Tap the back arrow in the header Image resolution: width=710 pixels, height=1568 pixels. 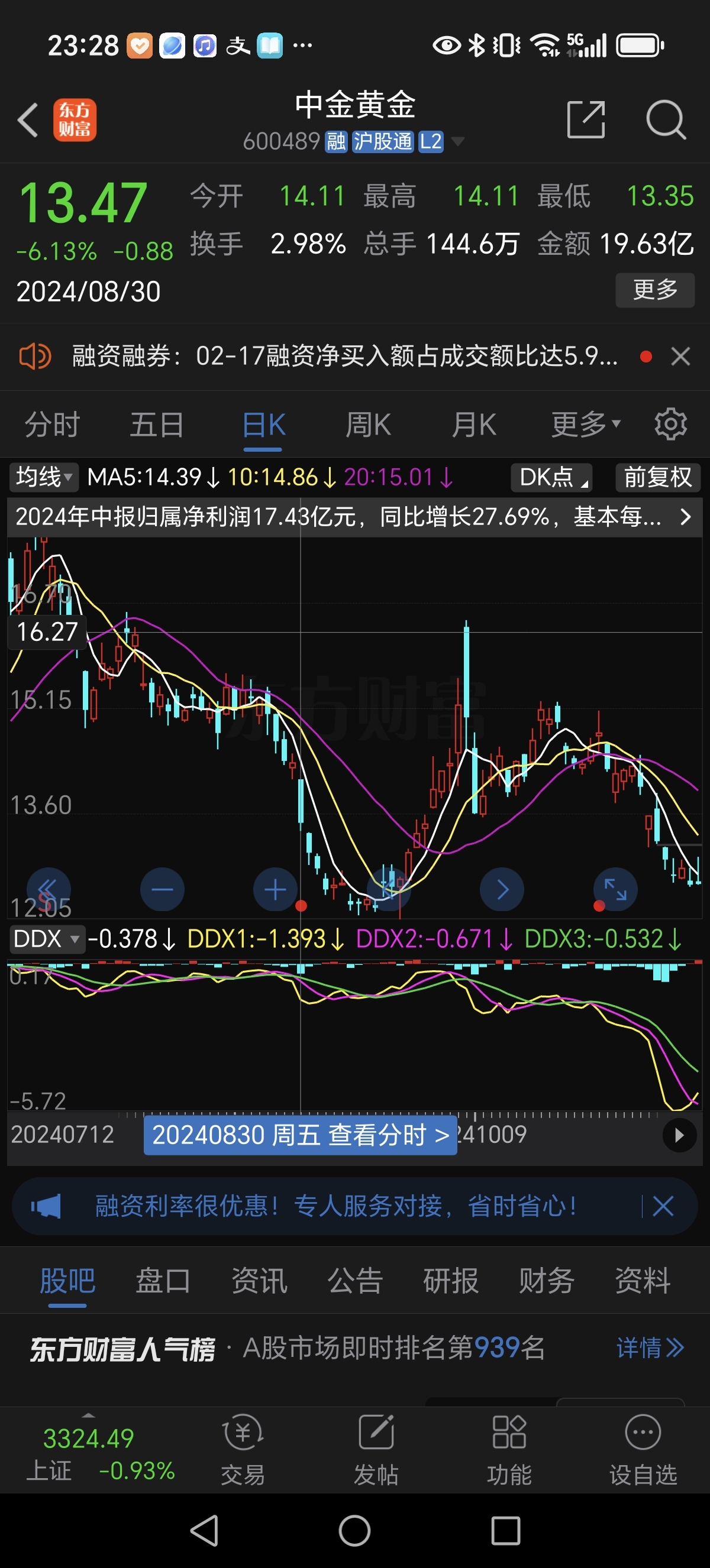(x=28, y=120)
